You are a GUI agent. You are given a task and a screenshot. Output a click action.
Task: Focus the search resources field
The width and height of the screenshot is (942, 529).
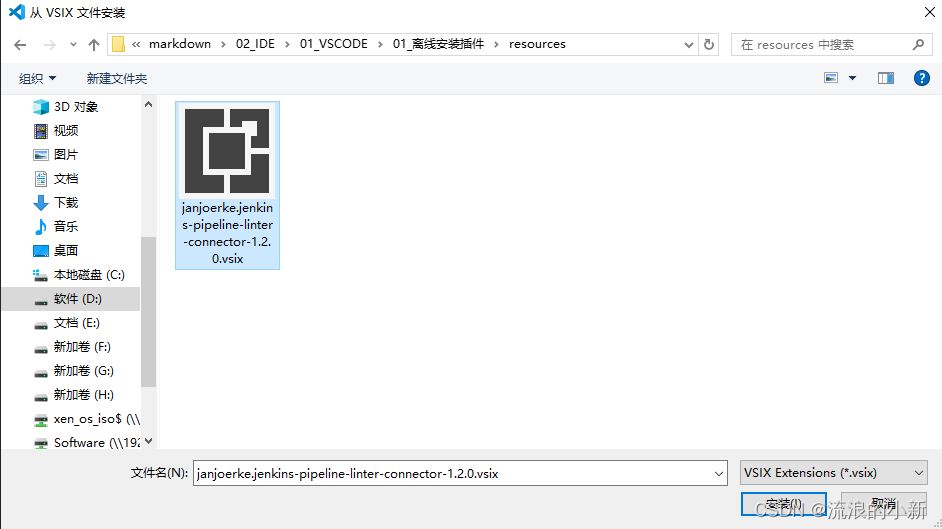pyautogui.click(x=831, y=44)
